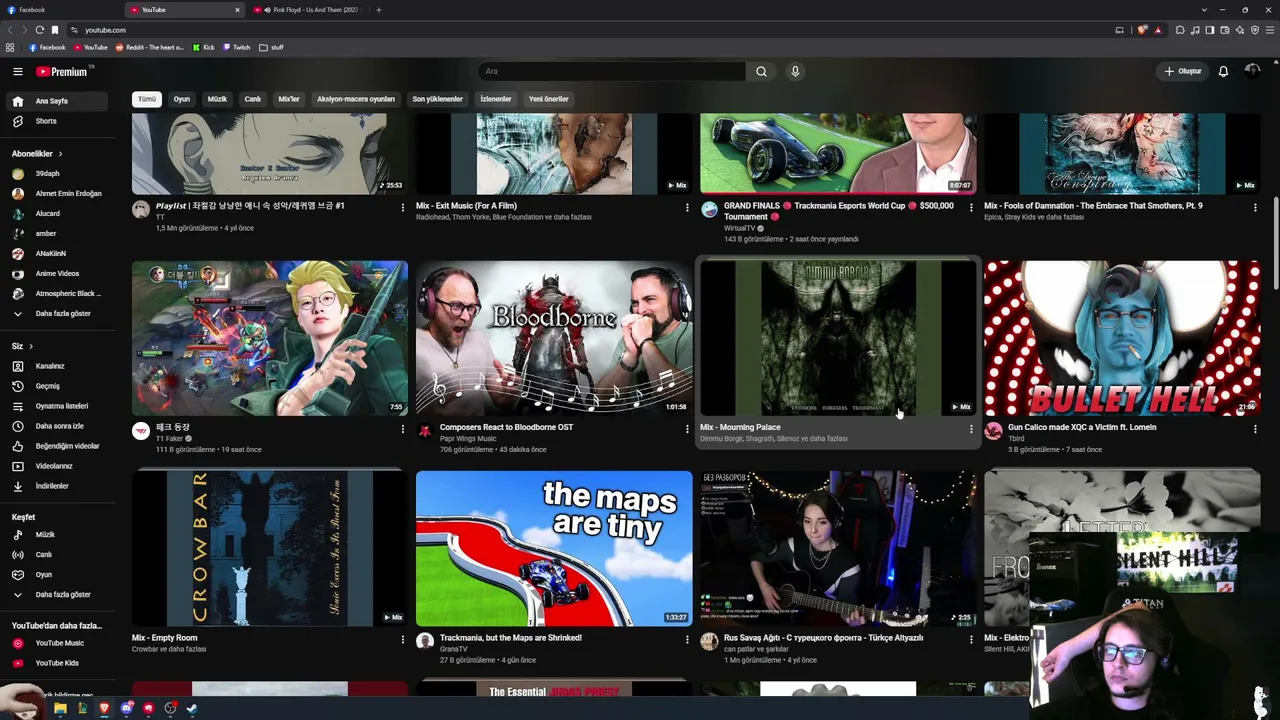This screenshot has width=1280, height=720.
Task: Go to Ana Sayfa home in sidebar
Action: (58, 101)
